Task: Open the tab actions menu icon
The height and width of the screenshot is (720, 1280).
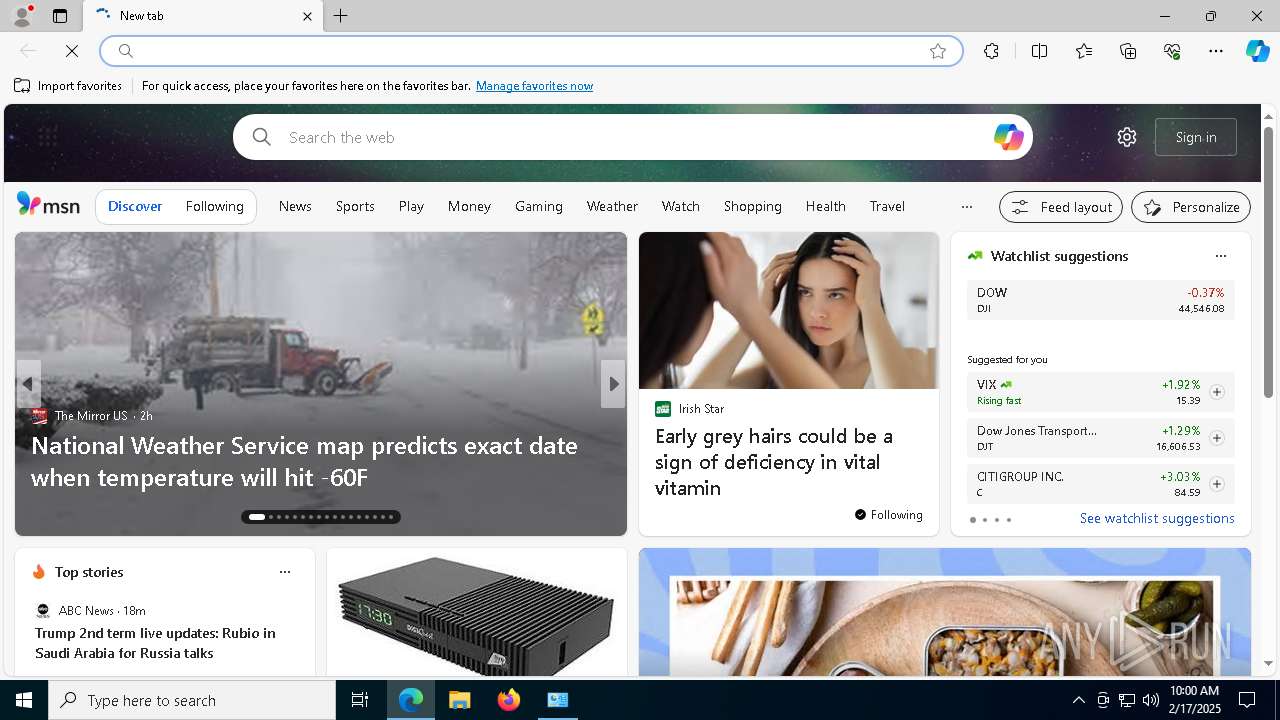Action: point(60,16)
